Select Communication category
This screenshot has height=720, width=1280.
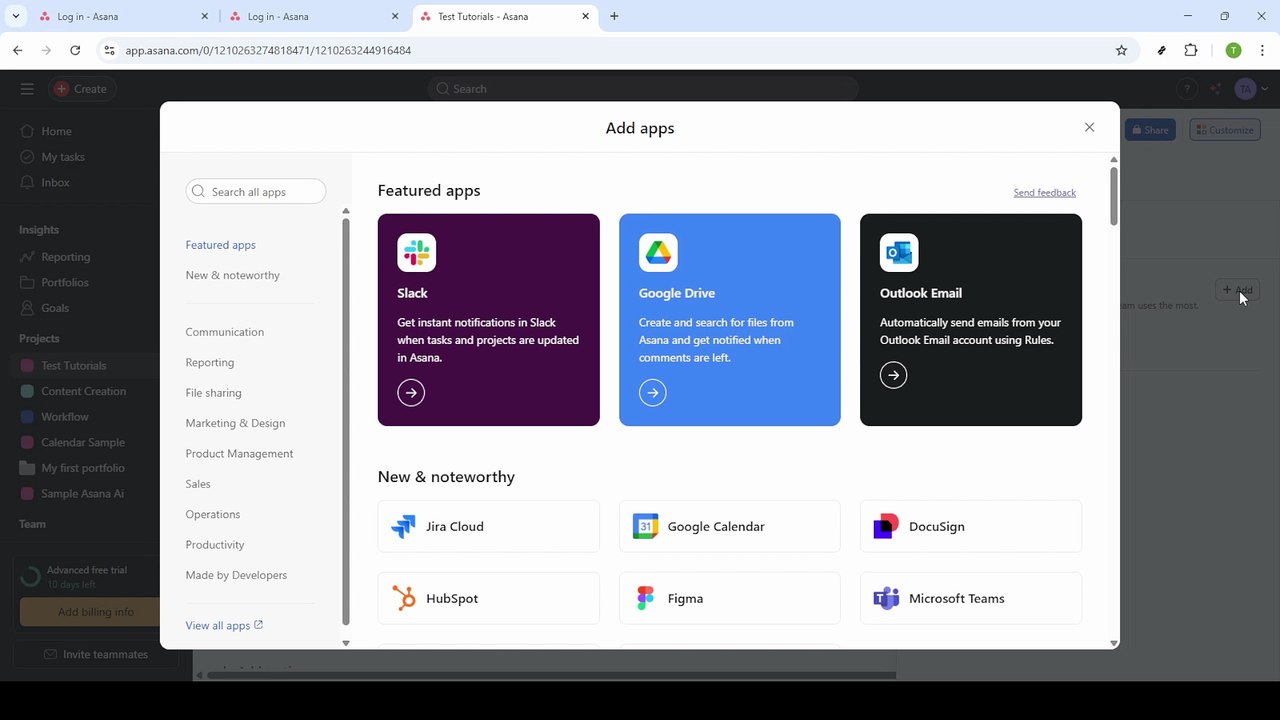225,332
